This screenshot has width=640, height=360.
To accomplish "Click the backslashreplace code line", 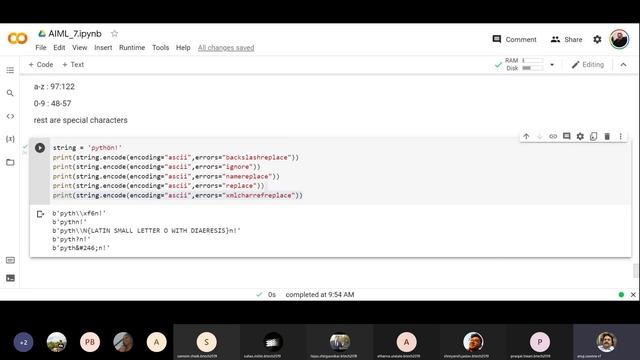I will pyautogui.click(x=176, y=157).
